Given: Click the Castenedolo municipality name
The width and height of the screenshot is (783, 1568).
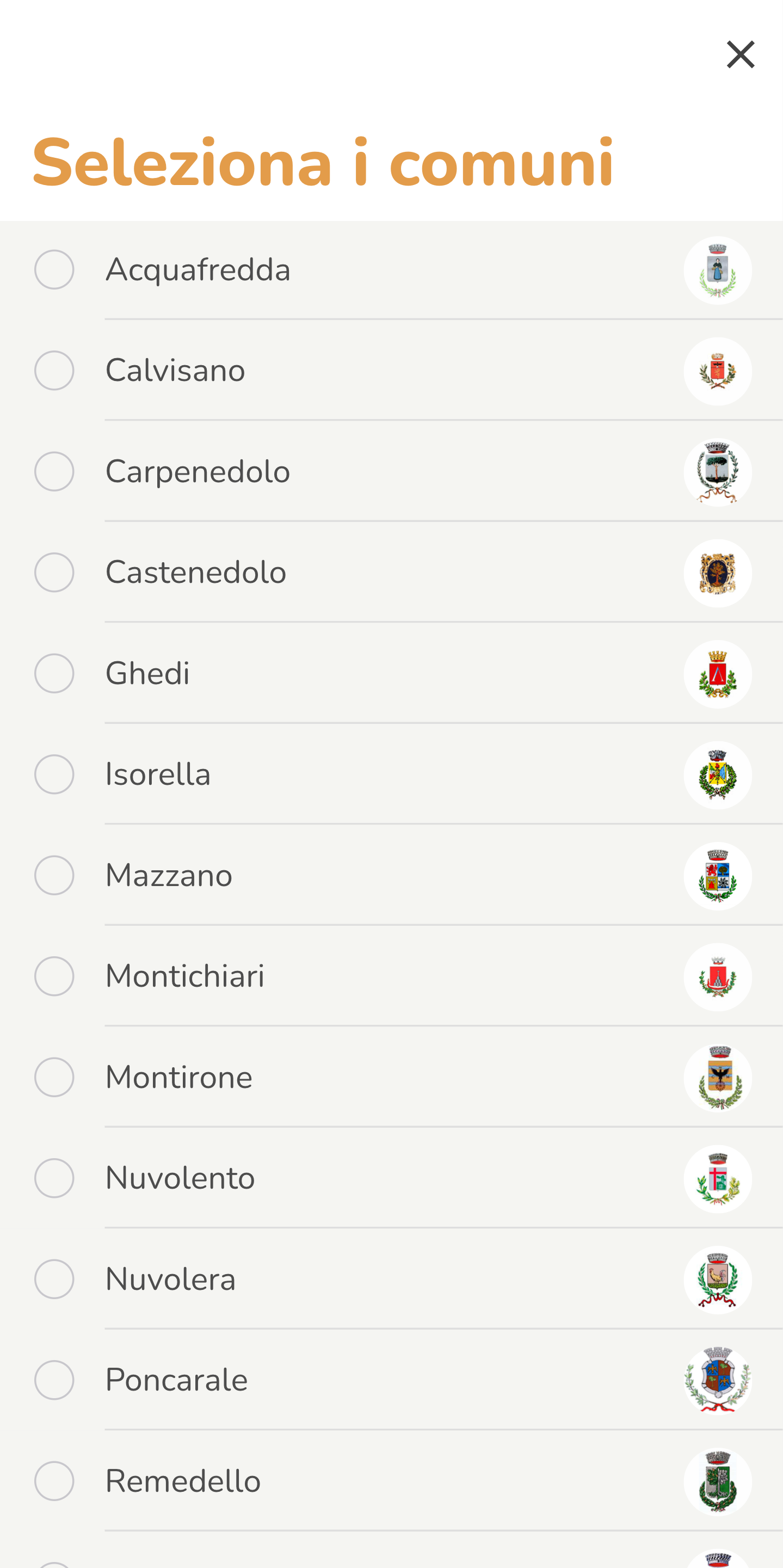Looking at the screenshot, I should click(196, 573).
